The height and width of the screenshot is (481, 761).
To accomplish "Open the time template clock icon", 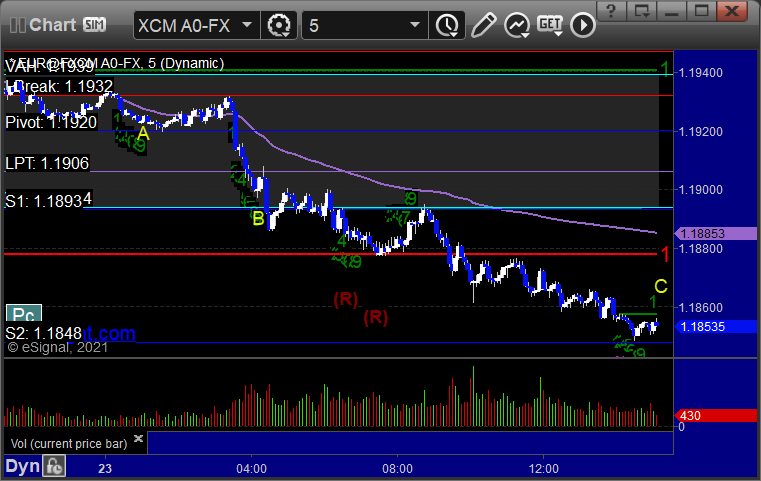I will coord(447,25).
